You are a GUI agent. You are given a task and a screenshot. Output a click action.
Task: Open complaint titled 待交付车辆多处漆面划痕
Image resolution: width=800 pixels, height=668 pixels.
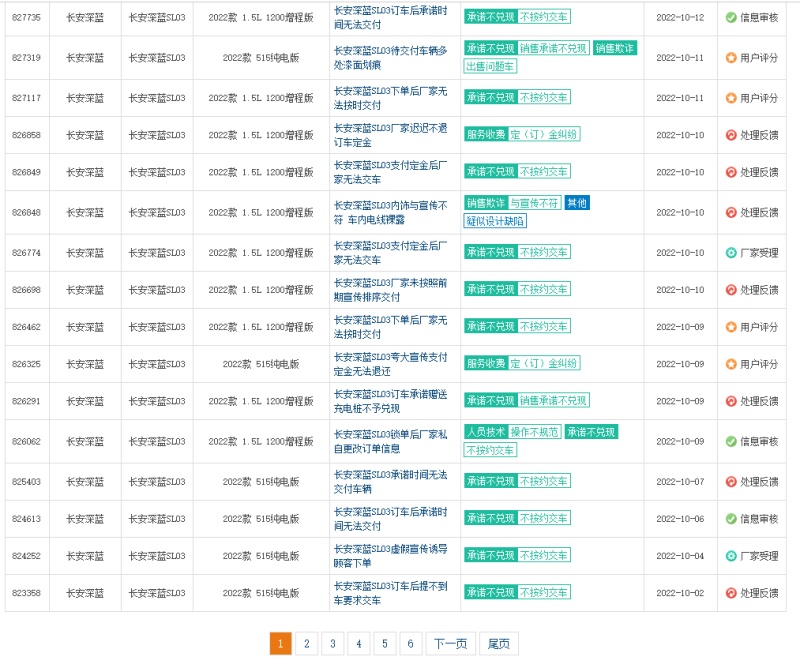pyautogui.click(x=391, y=58)
